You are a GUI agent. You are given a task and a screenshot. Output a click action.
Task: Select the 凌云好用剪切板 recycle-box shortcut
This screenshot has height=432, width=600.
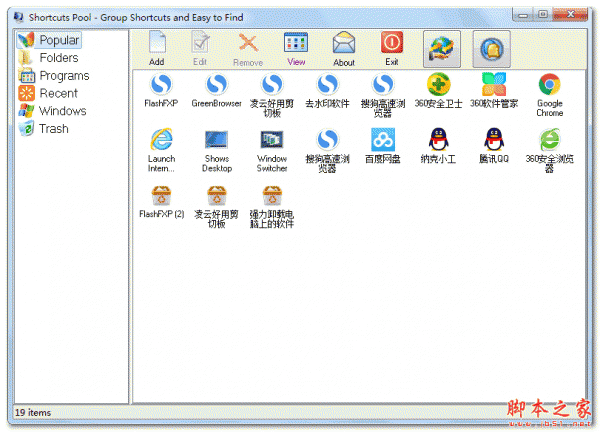(217, 207)
